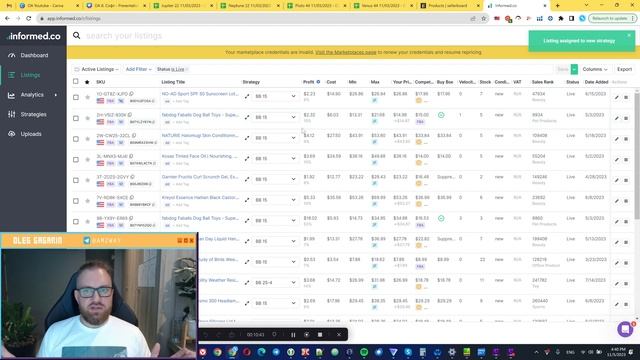
Task: Star the Kreyol Essence Castor listing
Action: pos(87,201)
